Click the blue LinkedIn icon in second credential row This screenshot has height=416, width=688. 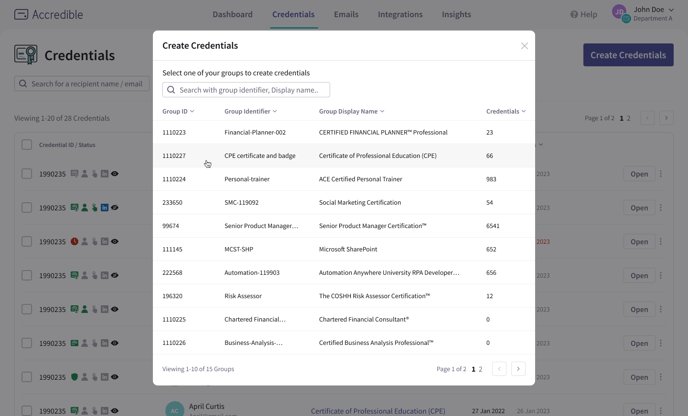coord(104,208)
